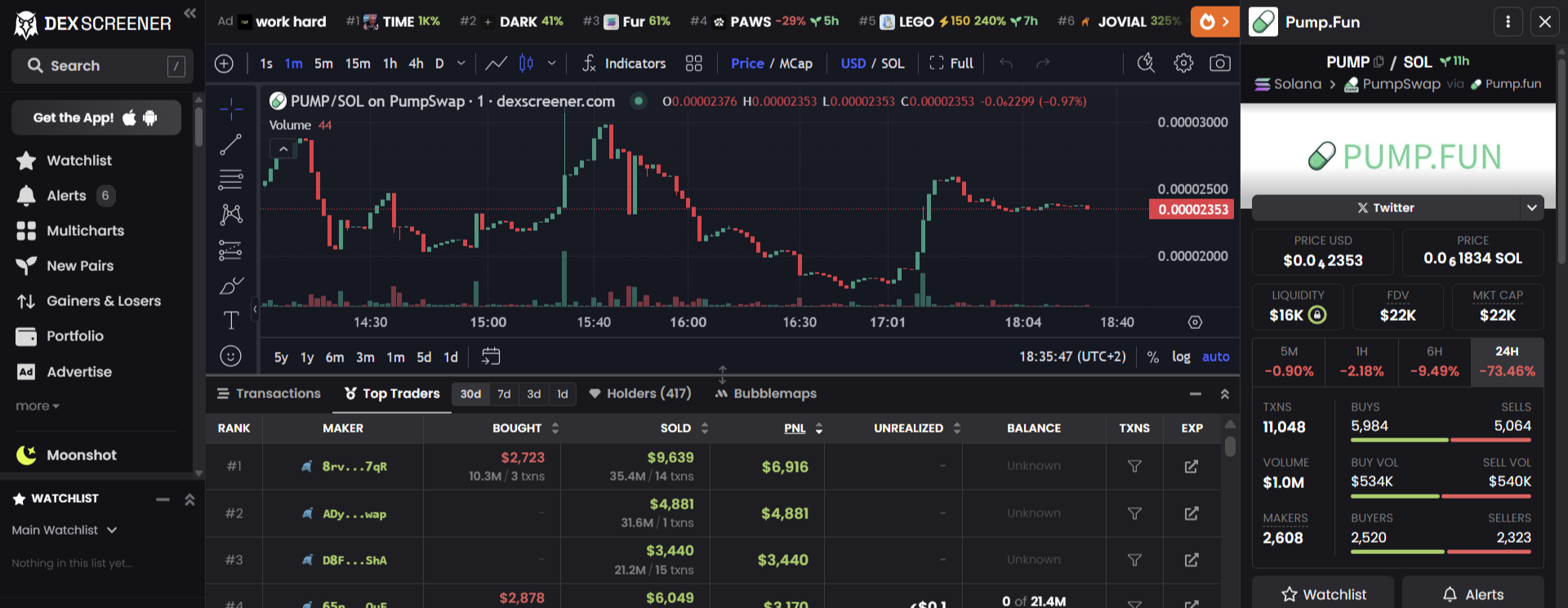The image size is (1568, 608).
Task: Select the text annotation tool
Action: (x=231, y=321)
